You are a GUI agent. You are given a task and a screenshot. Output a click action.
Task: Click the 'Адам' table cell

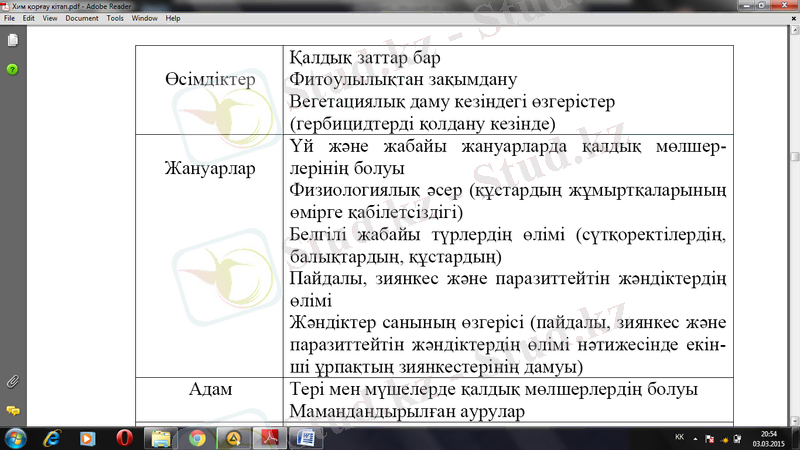pyautogui.click(x=209, y=399)
